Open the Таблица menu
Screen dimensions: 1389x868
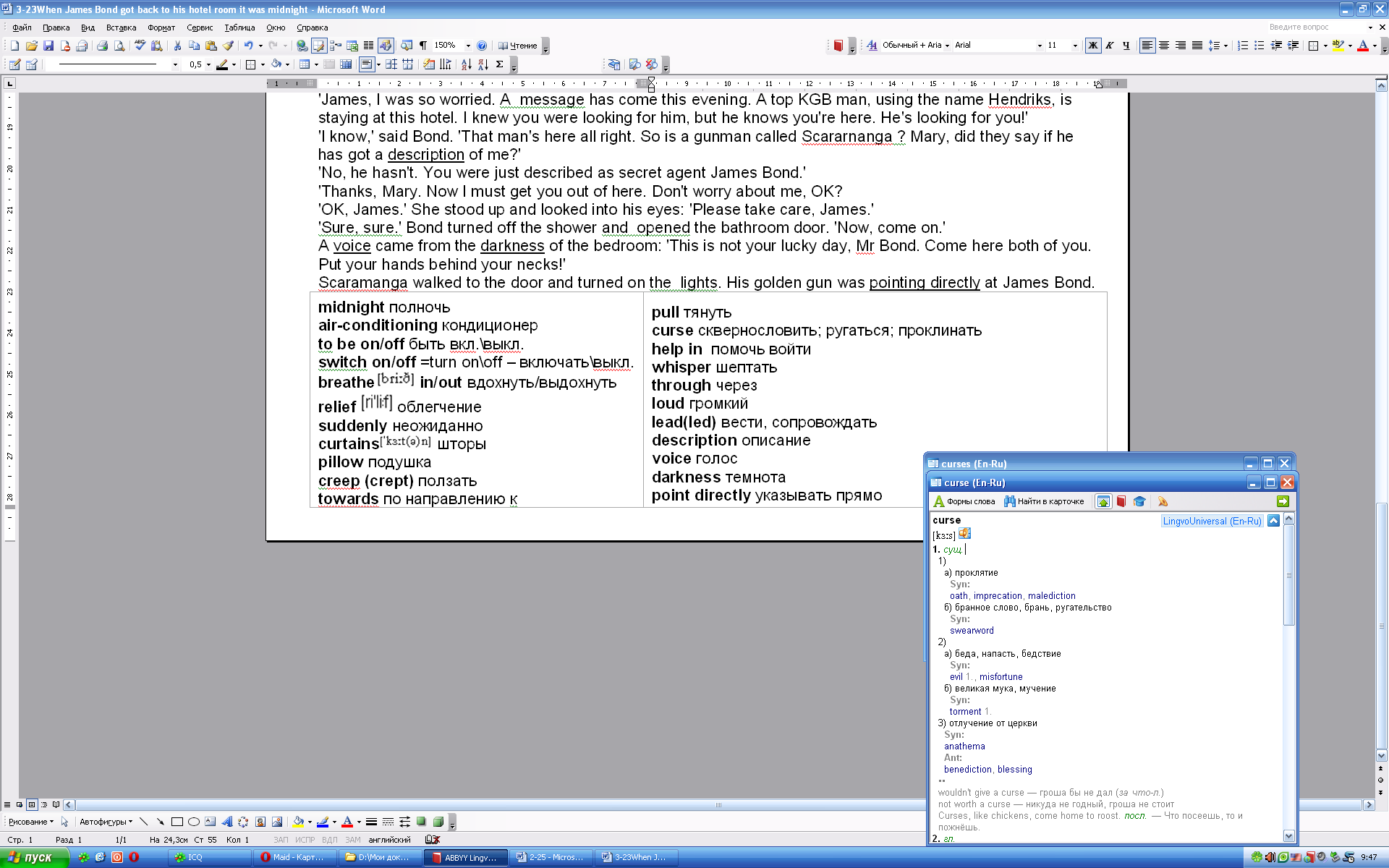(239, 27)
